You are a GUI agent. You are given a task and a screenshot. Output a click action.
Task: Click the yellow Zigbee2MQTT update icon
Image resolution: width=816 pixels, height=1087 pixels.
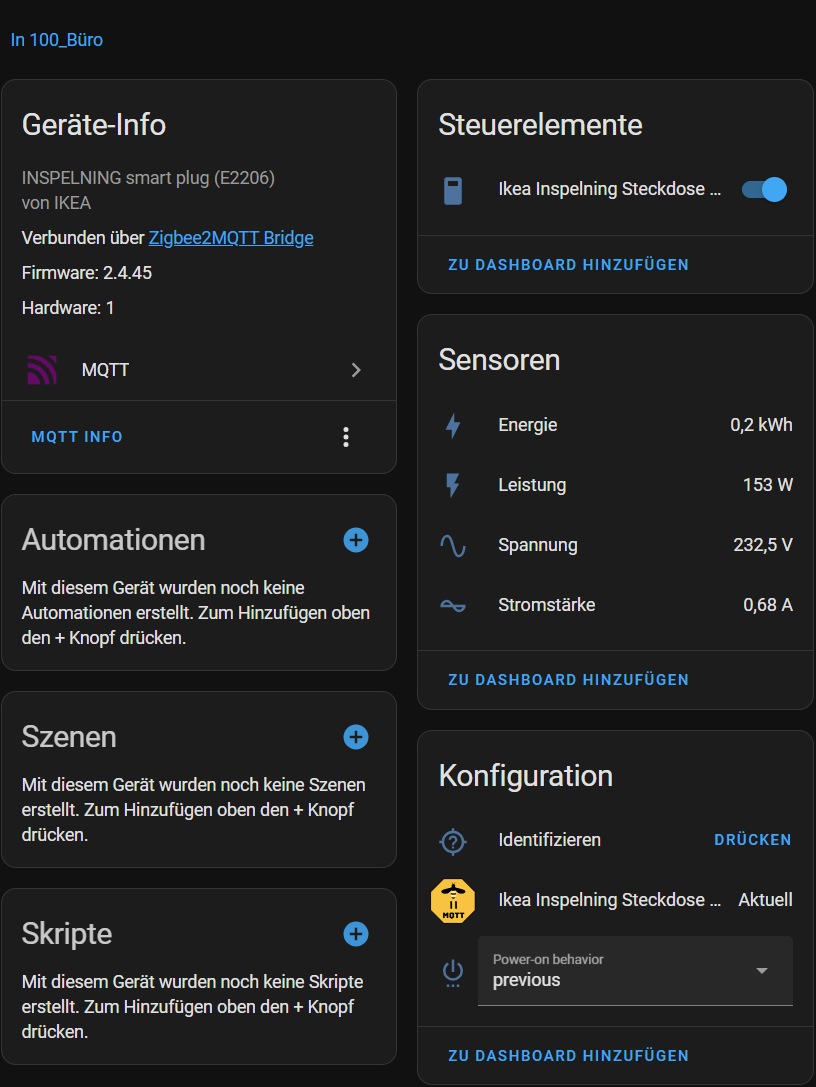[x=453, y=900]
